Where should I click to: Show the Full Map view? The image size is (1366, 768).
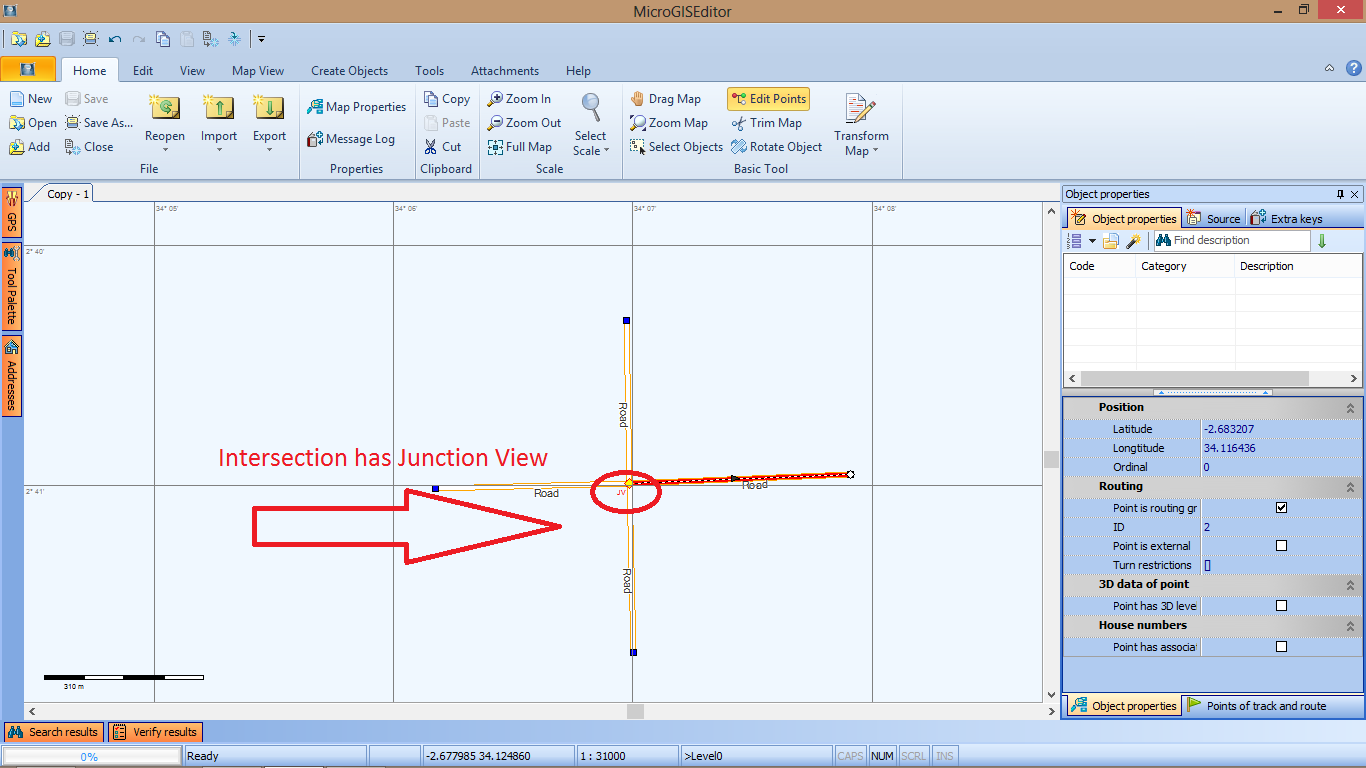pos(520,147)
